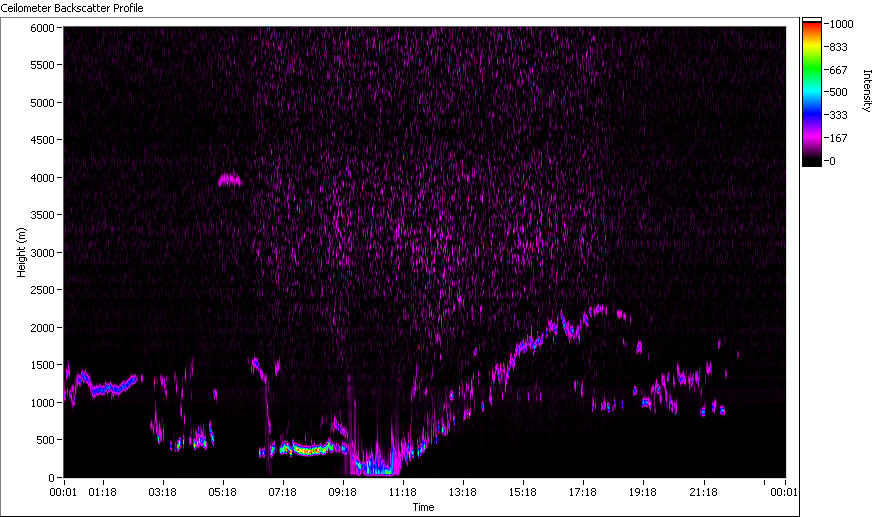Click the 5500 height axis tick label
The image size is (876, 517).
[42, 65]
